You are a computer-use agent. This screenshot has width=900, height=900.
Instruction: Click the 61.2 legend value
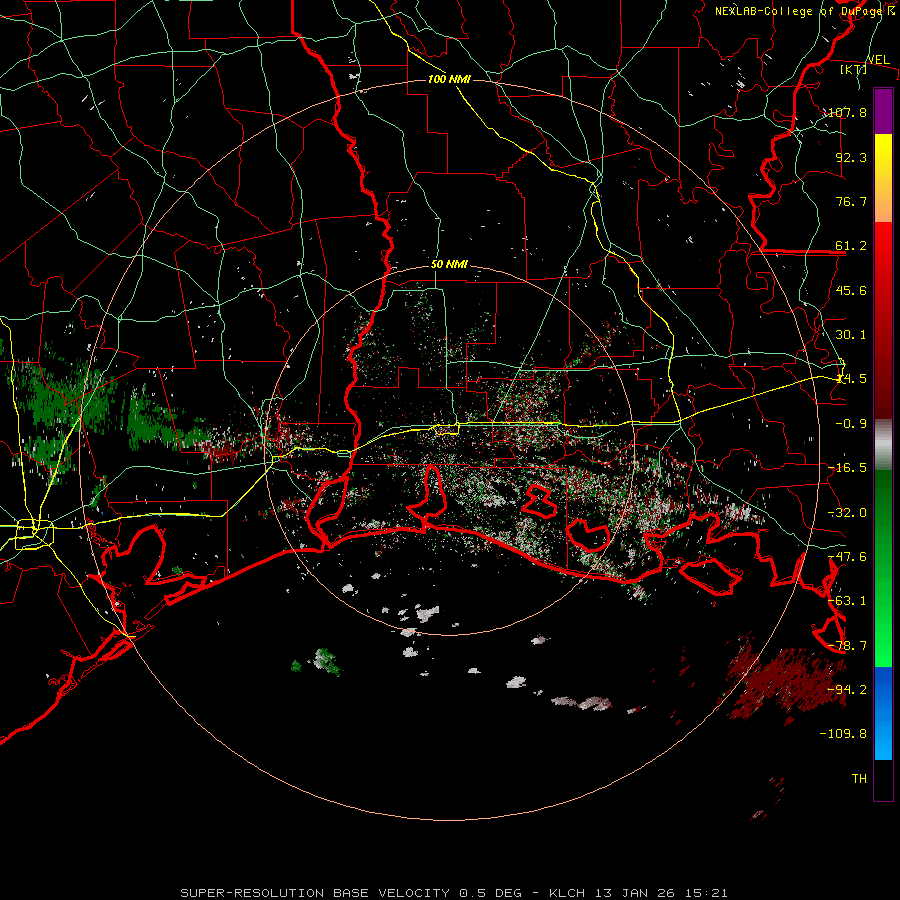click(x=851, y=246)
